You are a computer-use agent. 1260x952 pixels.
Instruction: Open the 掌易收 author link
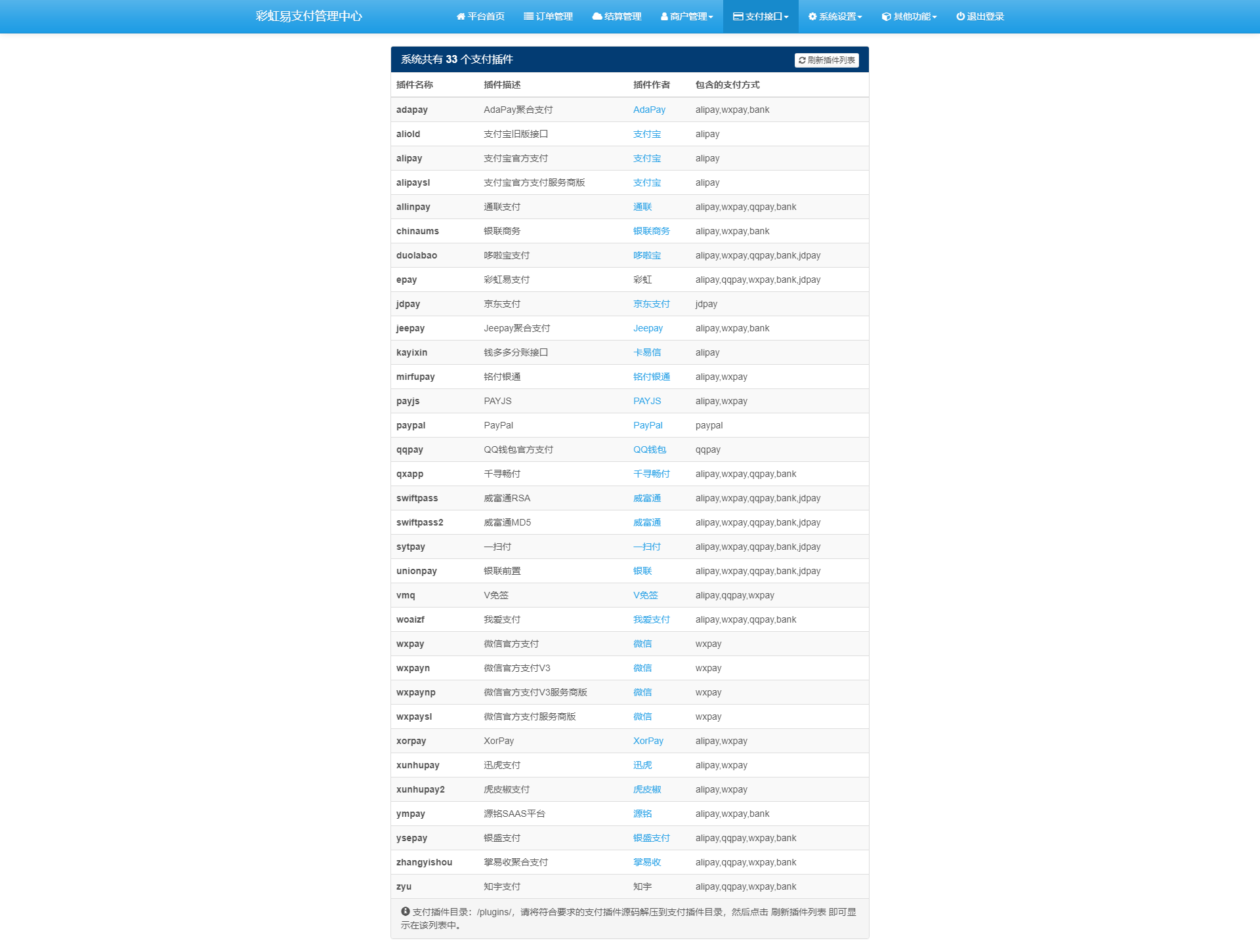point(647,862)
